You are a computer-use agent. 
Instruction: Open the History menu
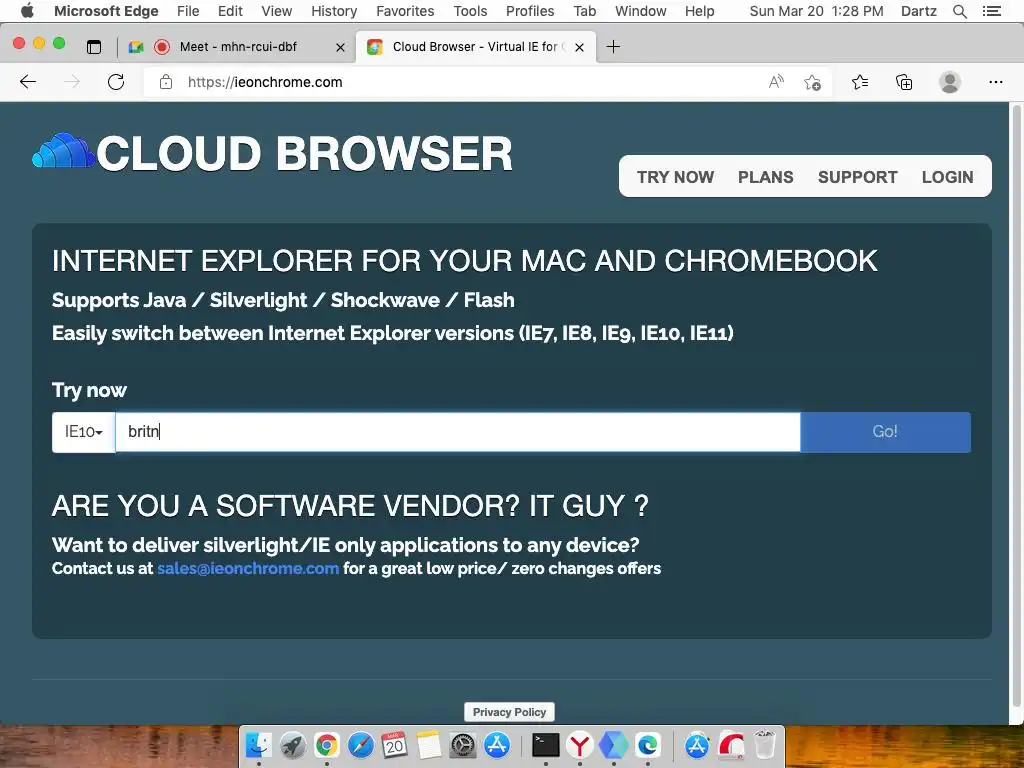click(334, 11)
